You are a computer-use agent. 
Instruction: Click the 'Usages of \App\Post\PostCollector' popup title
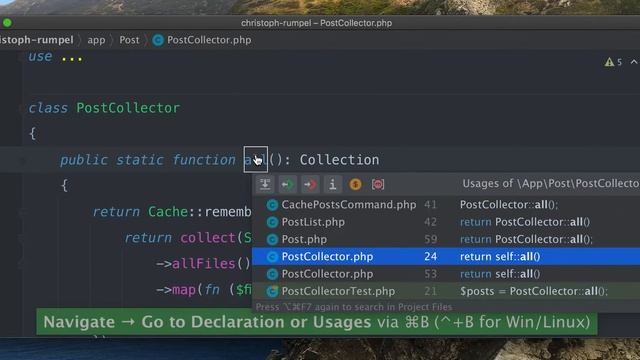(551, 184)
